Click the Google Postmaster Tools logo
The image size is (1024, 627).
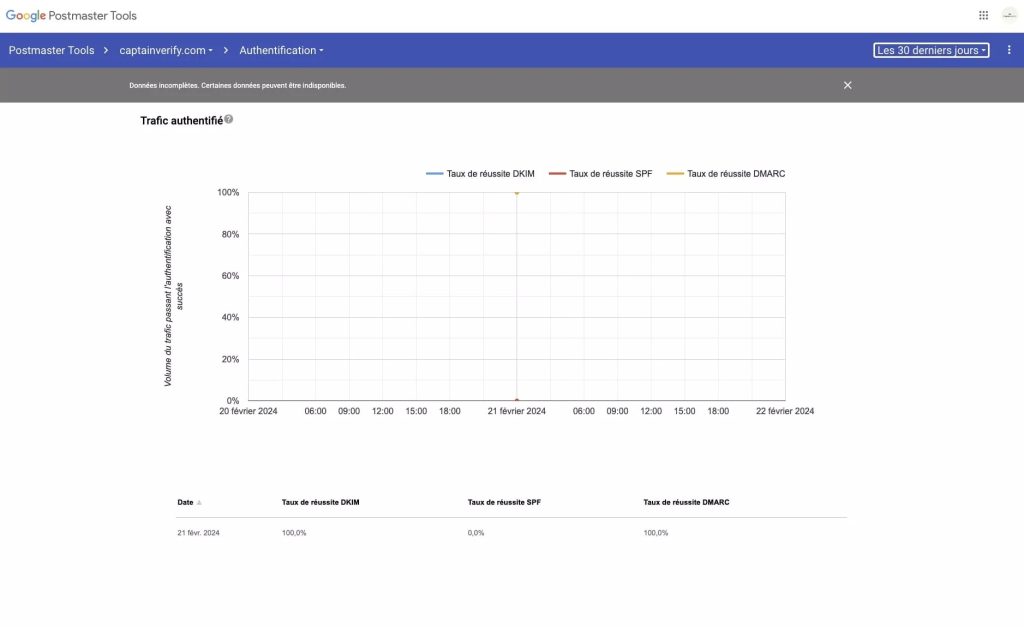pyautogui.click(x=72, y=15)
